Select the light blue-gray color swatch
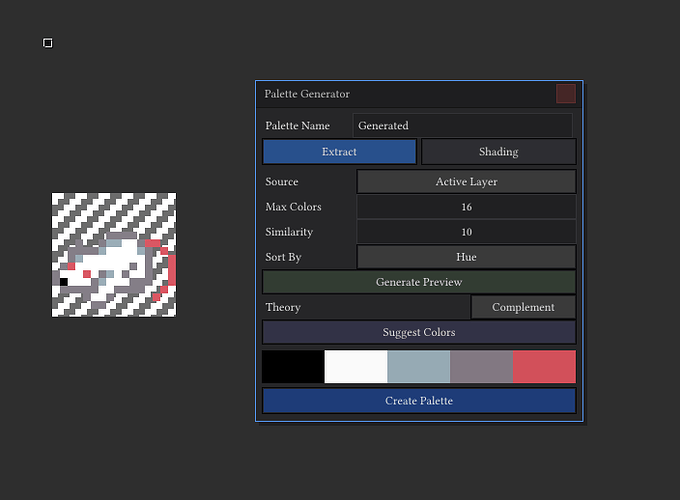The height and width of the screenshot is (500, 680). click(418, 367)
